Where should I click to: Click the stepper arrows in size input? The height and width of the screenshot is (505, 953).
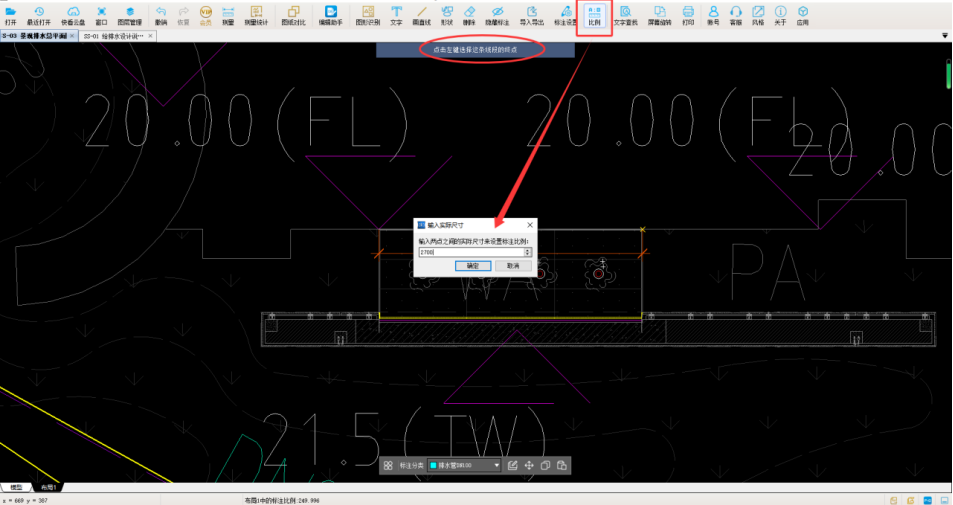528,252
